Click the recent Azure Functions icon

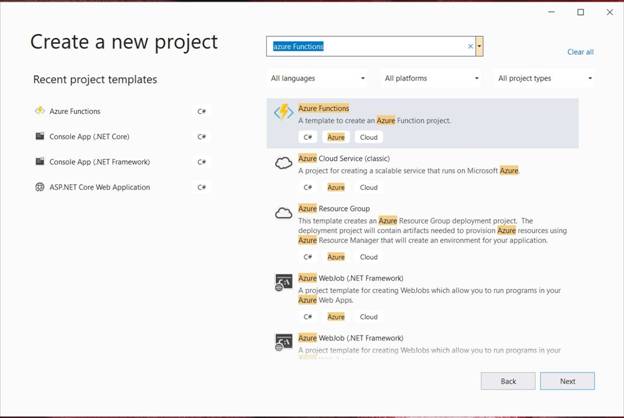point(40,111)
